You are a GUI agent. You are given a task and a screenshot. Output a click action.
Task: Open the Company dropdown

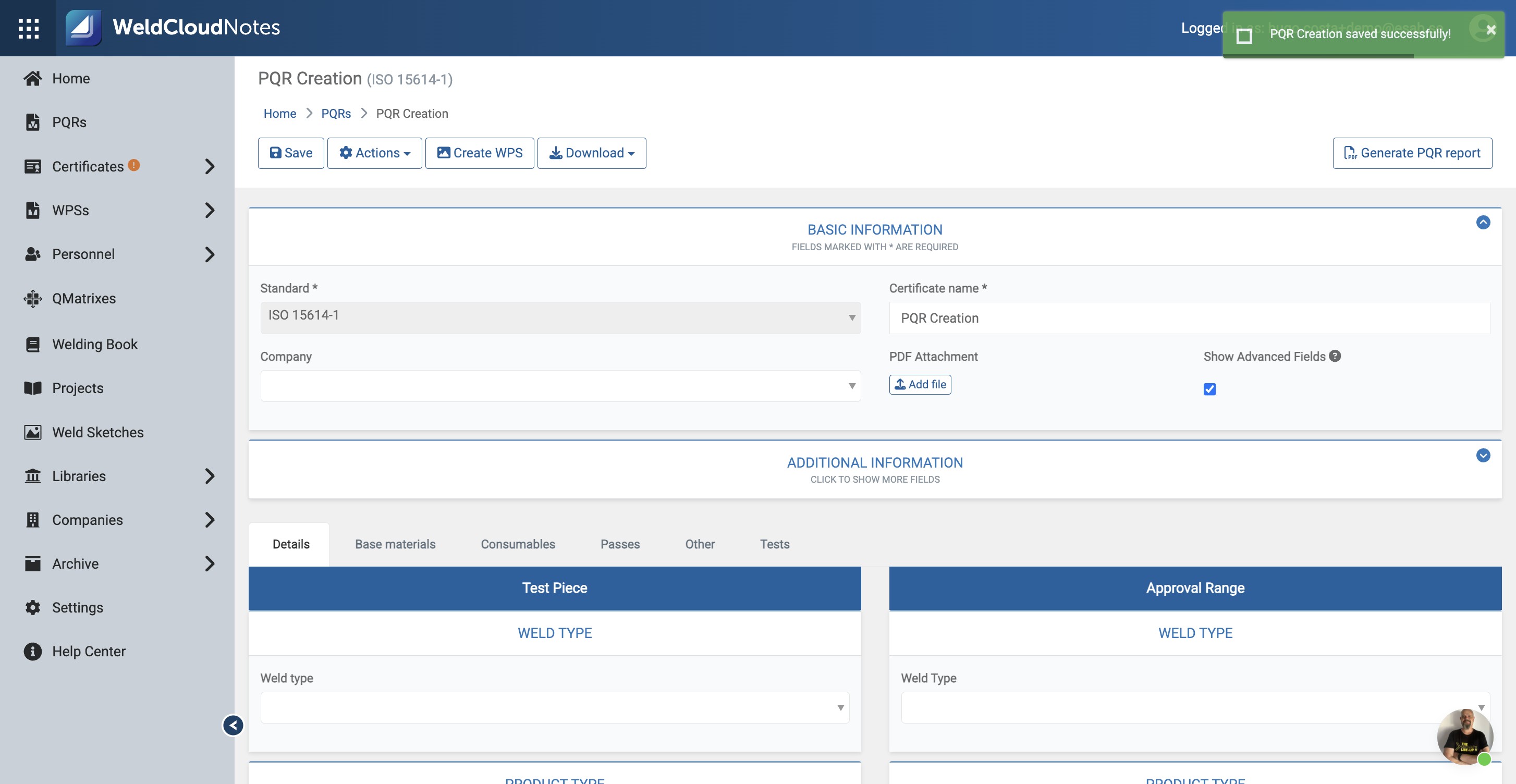click(560, 386)
